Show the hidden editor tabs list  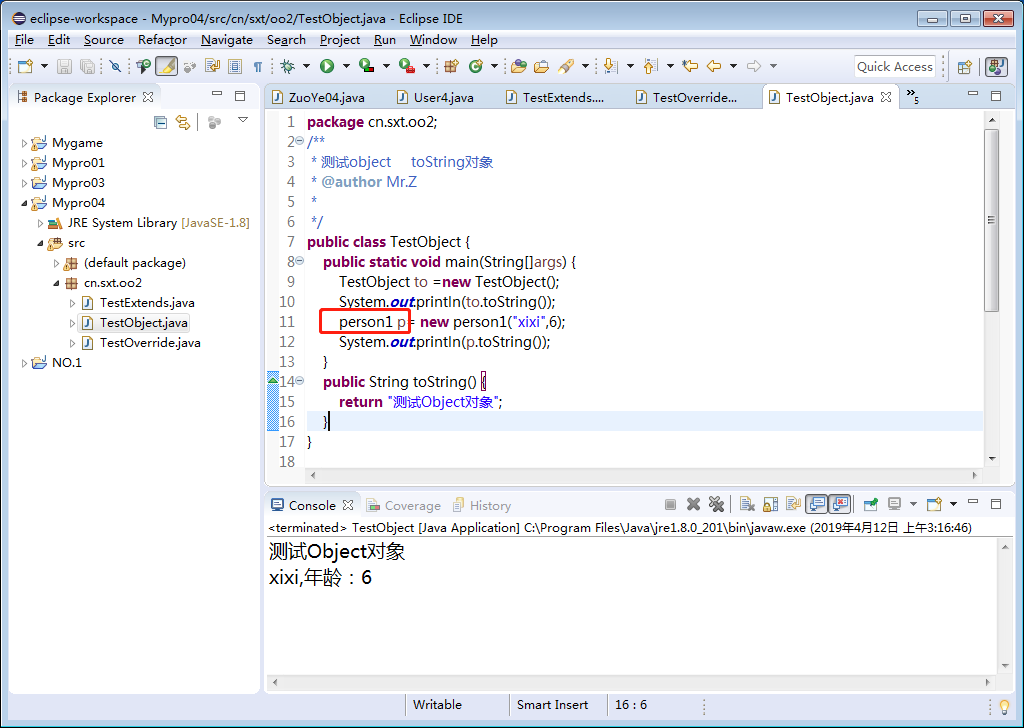(x=912, y=97)
